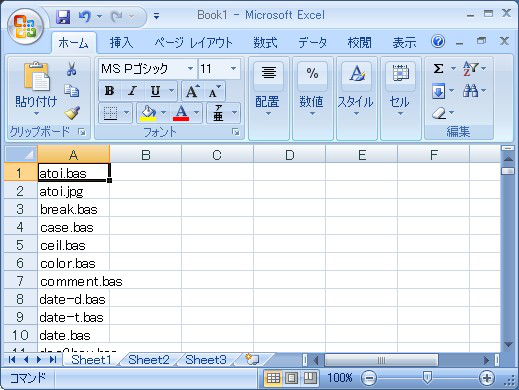Click the AutoSum sigma icon
519x390 pixels.
438,69
